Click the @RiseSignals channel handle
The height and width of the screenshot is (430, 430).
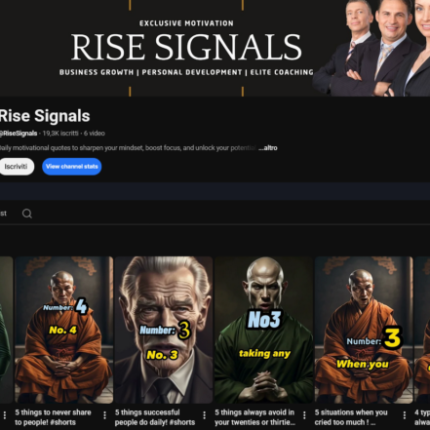18,133
